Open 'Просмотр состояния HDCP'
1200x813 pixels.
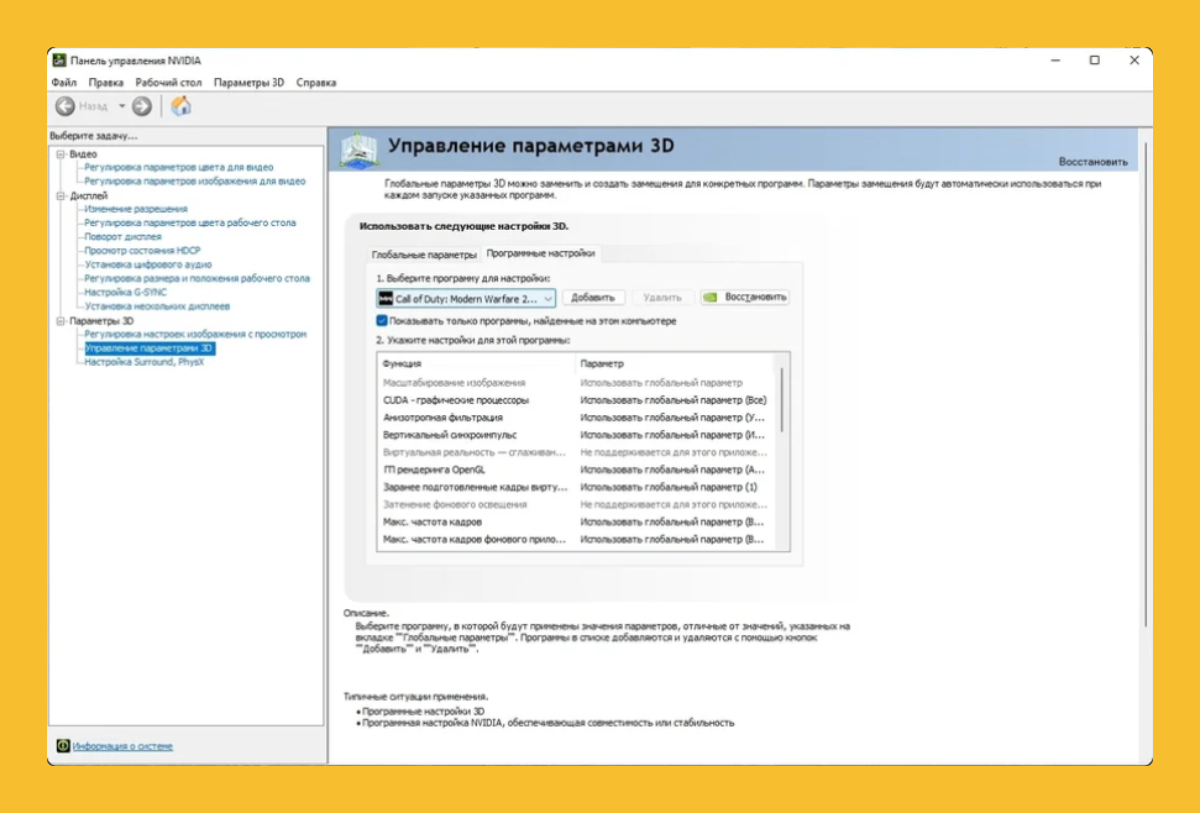[x=143, y=251]
